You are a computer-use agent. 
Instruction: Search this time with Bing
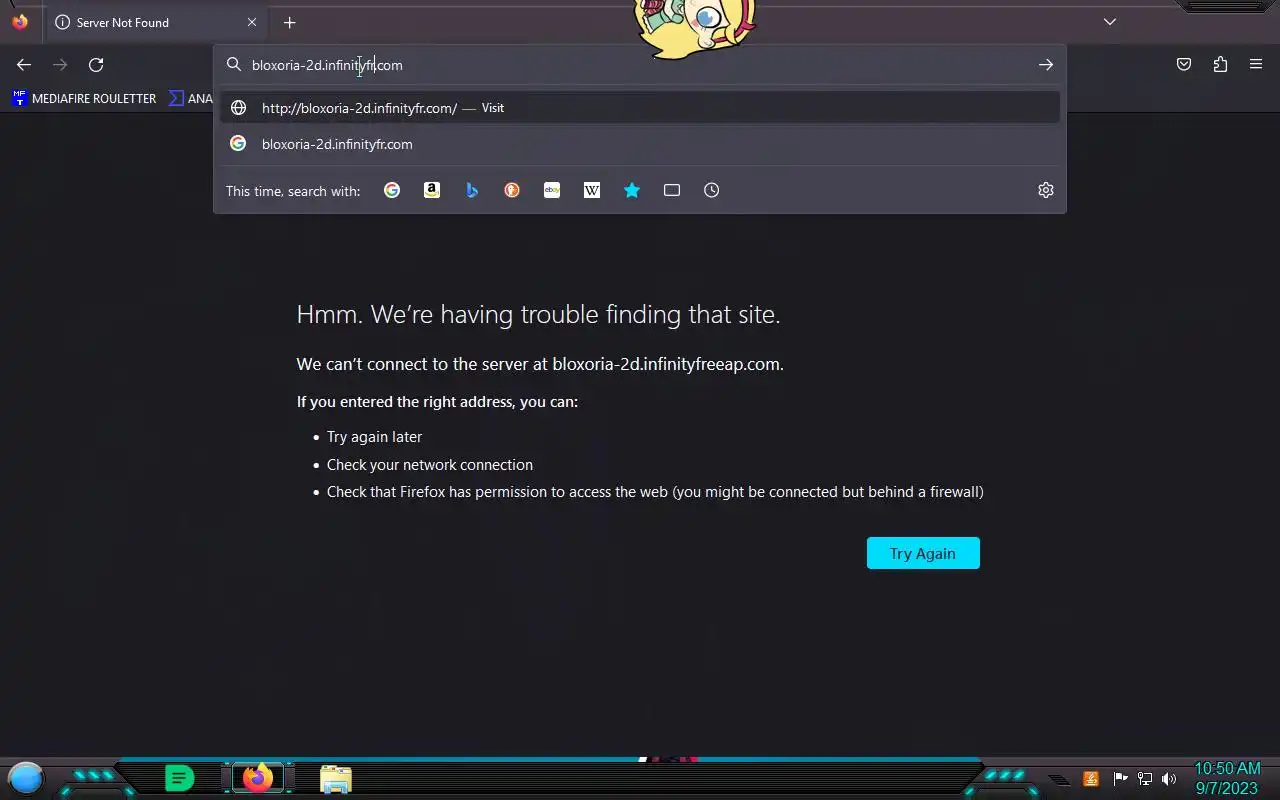472,190
